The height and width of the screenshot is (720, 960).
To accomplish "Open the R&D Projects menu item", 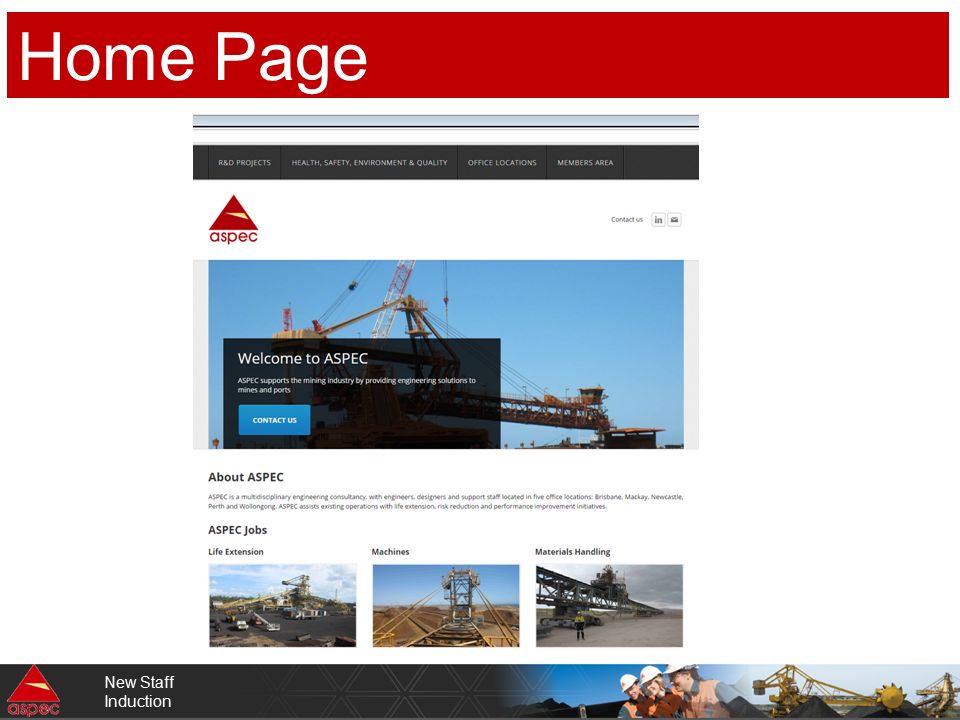I will pos(244,162).
